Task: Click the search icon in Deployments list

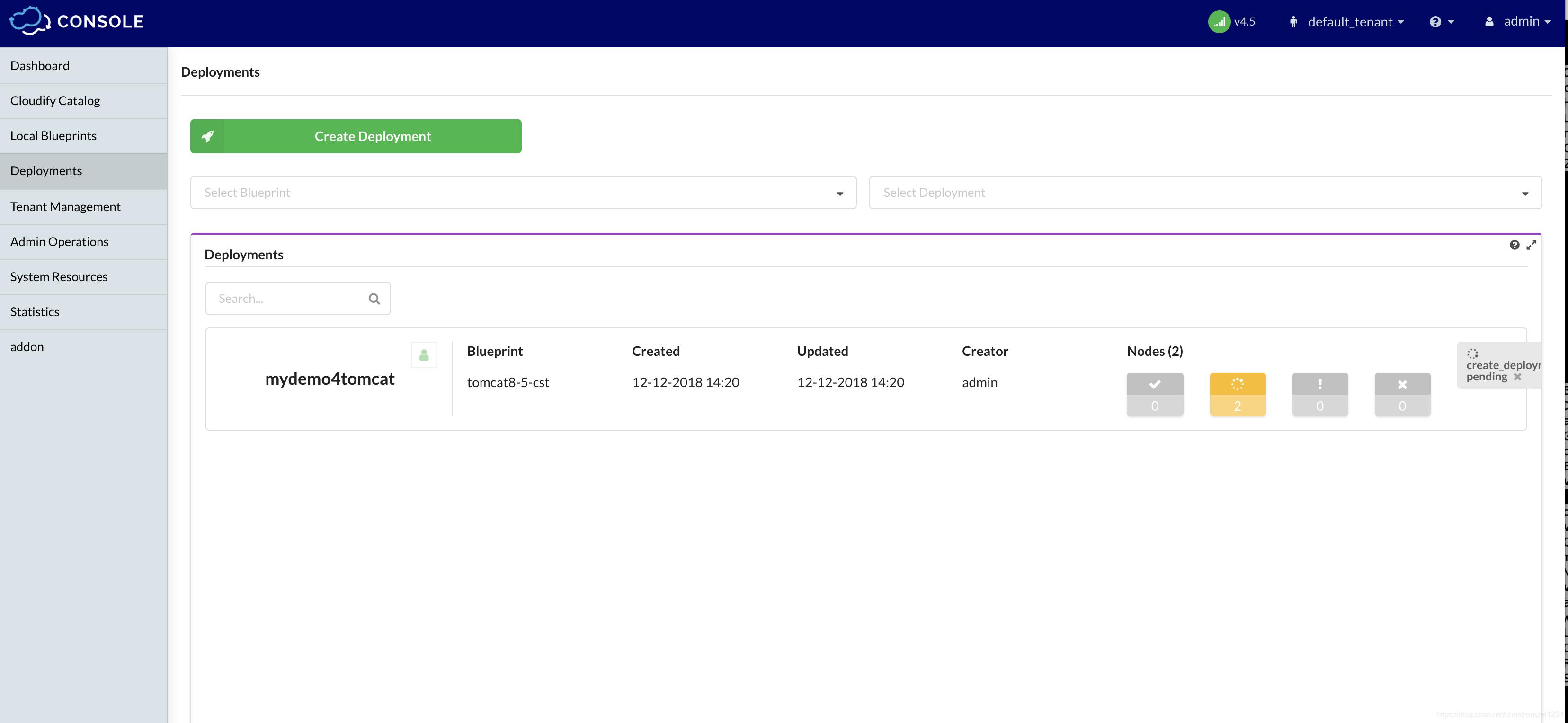Action: point(374,298)
